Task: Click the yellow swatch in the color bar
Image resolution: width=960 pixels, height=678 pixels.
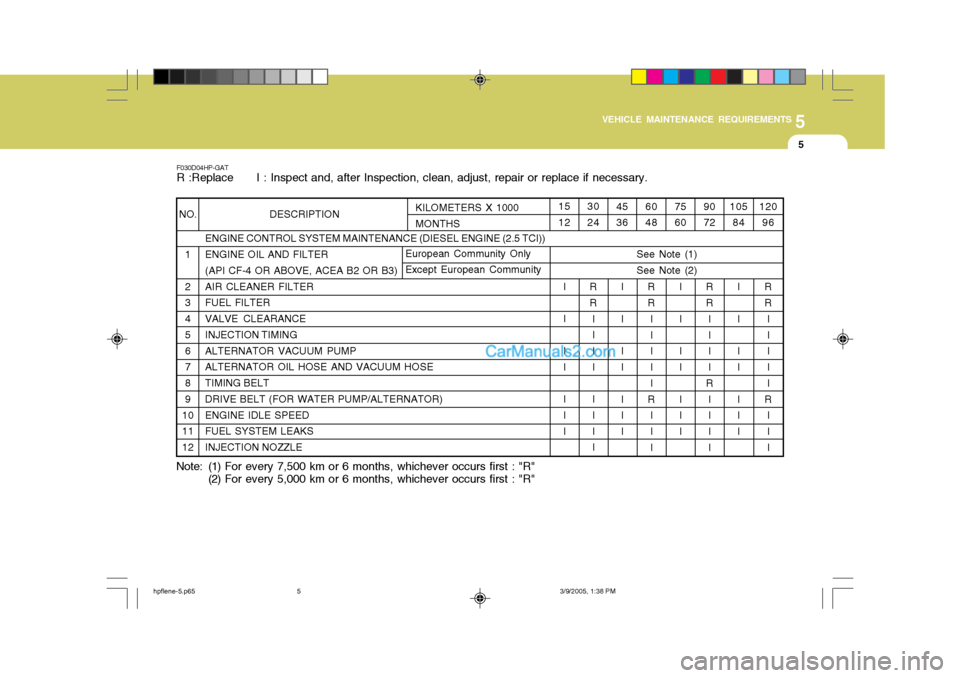Action: (x=639, y=77)
